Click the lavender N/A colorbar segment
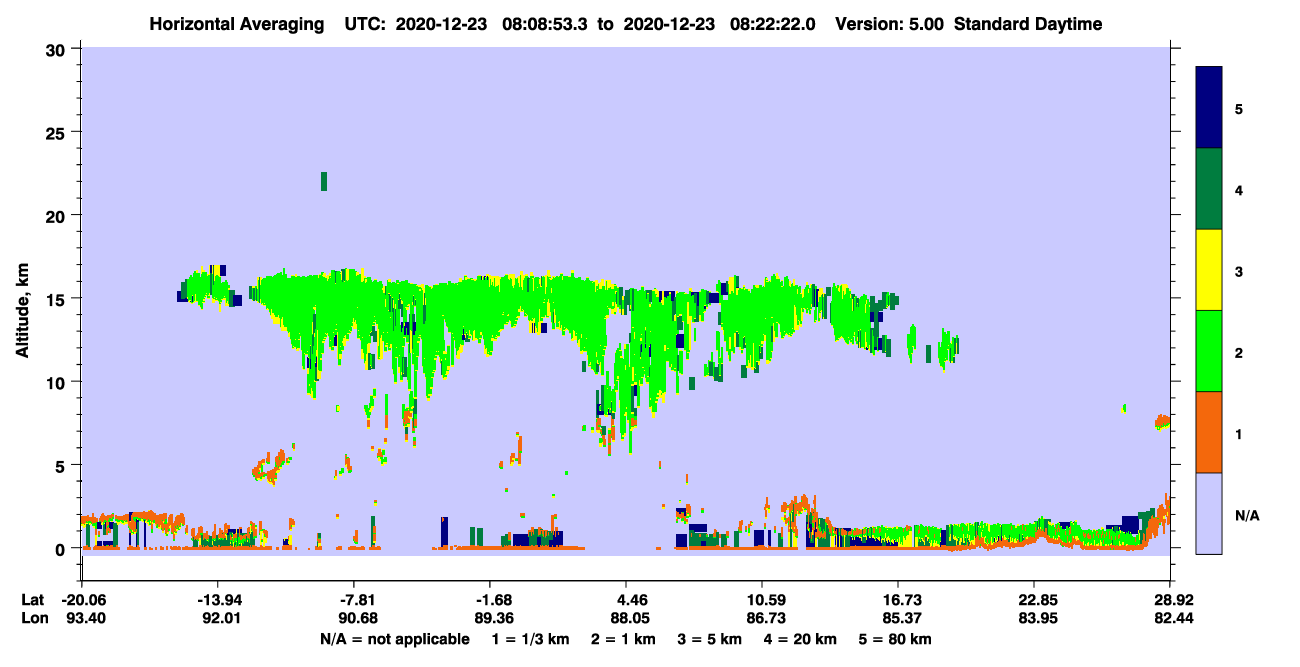Screen dimensions: 1300x667 [x=1209, y=513]
